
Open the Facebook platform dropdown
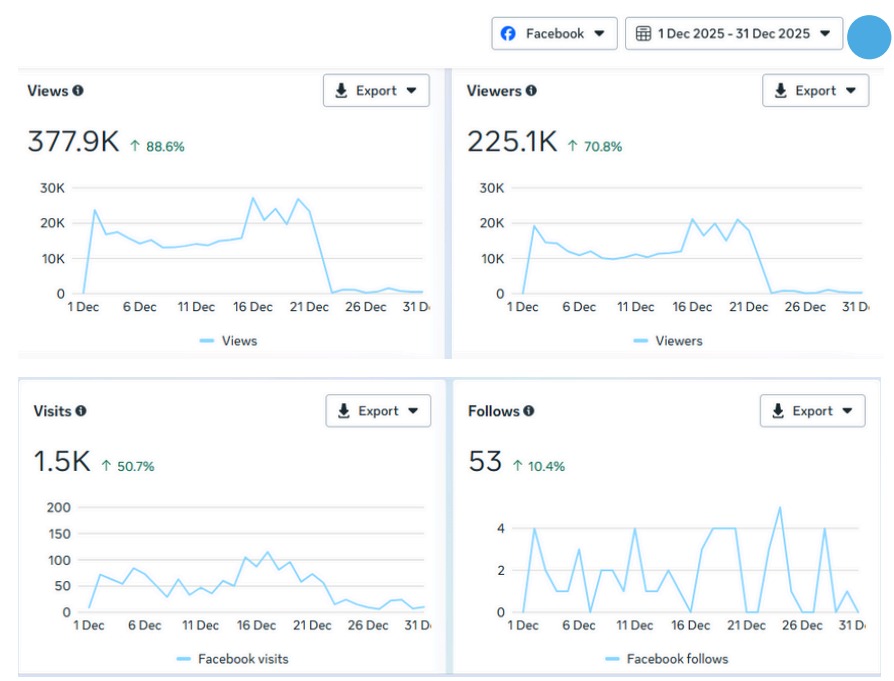click(554, 34)
